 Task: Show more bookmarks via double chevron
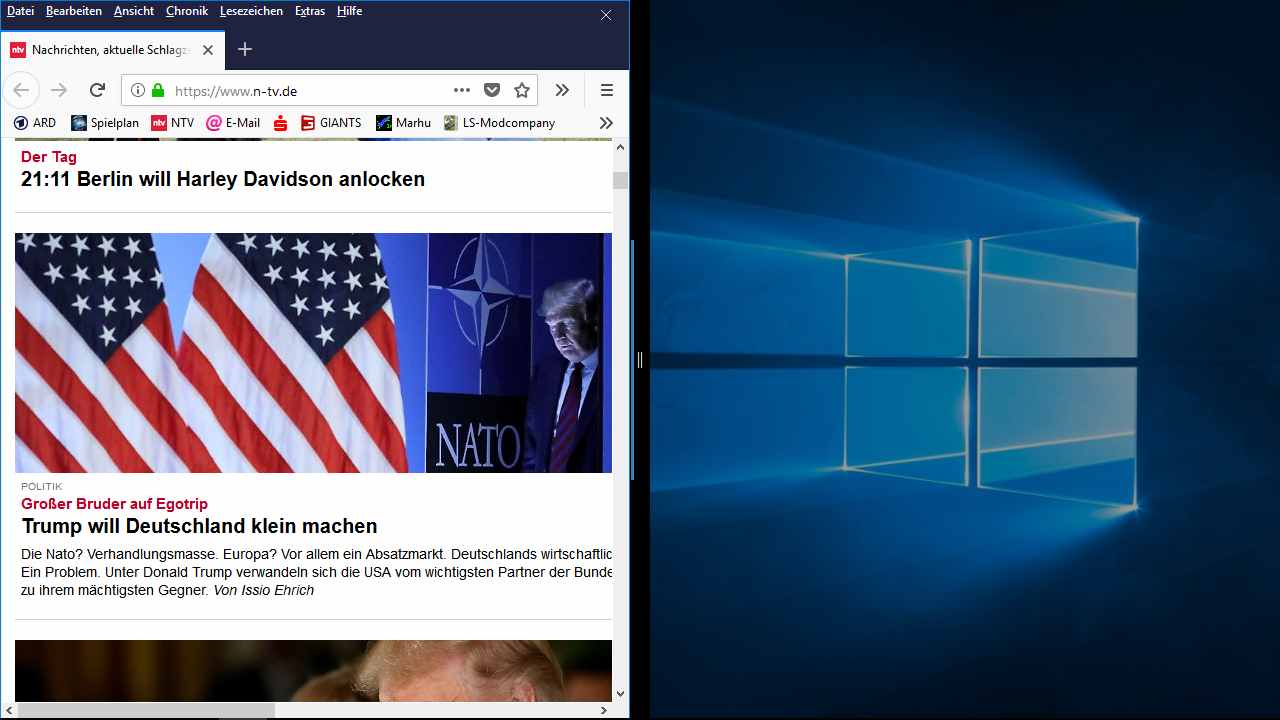pyautogui.click(x=606, y=123)
